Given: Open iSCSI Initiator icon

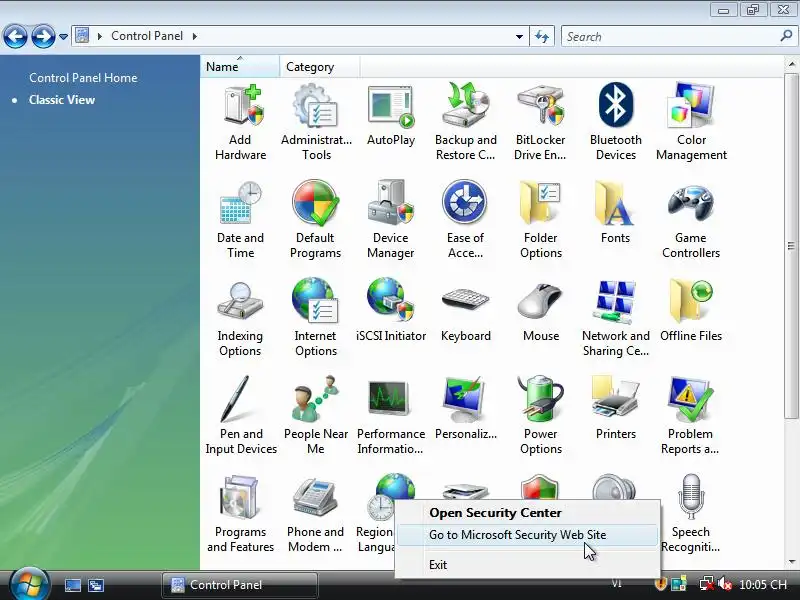Looking at the screenshot, I should pos(391,311).
